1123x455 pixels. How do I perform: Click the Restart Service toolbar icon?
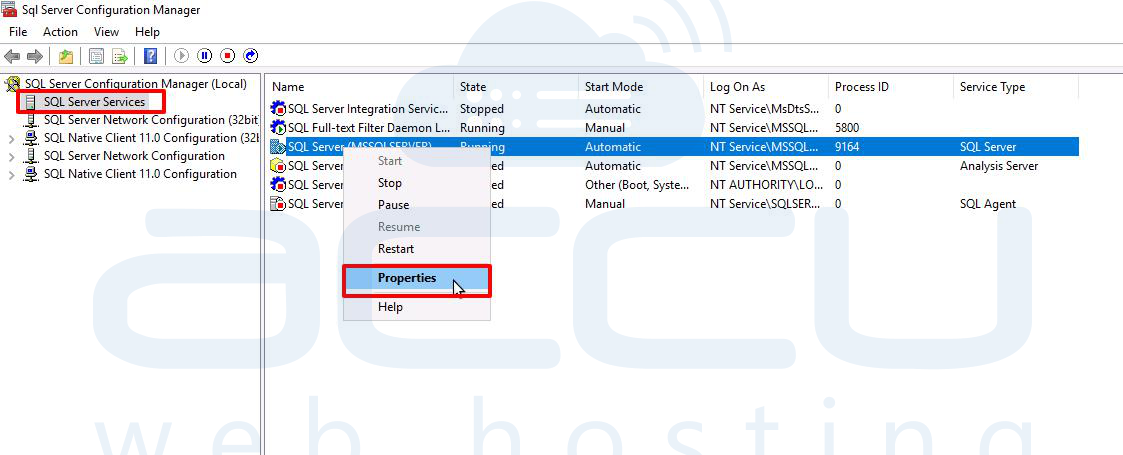click(x=251, y=56)
